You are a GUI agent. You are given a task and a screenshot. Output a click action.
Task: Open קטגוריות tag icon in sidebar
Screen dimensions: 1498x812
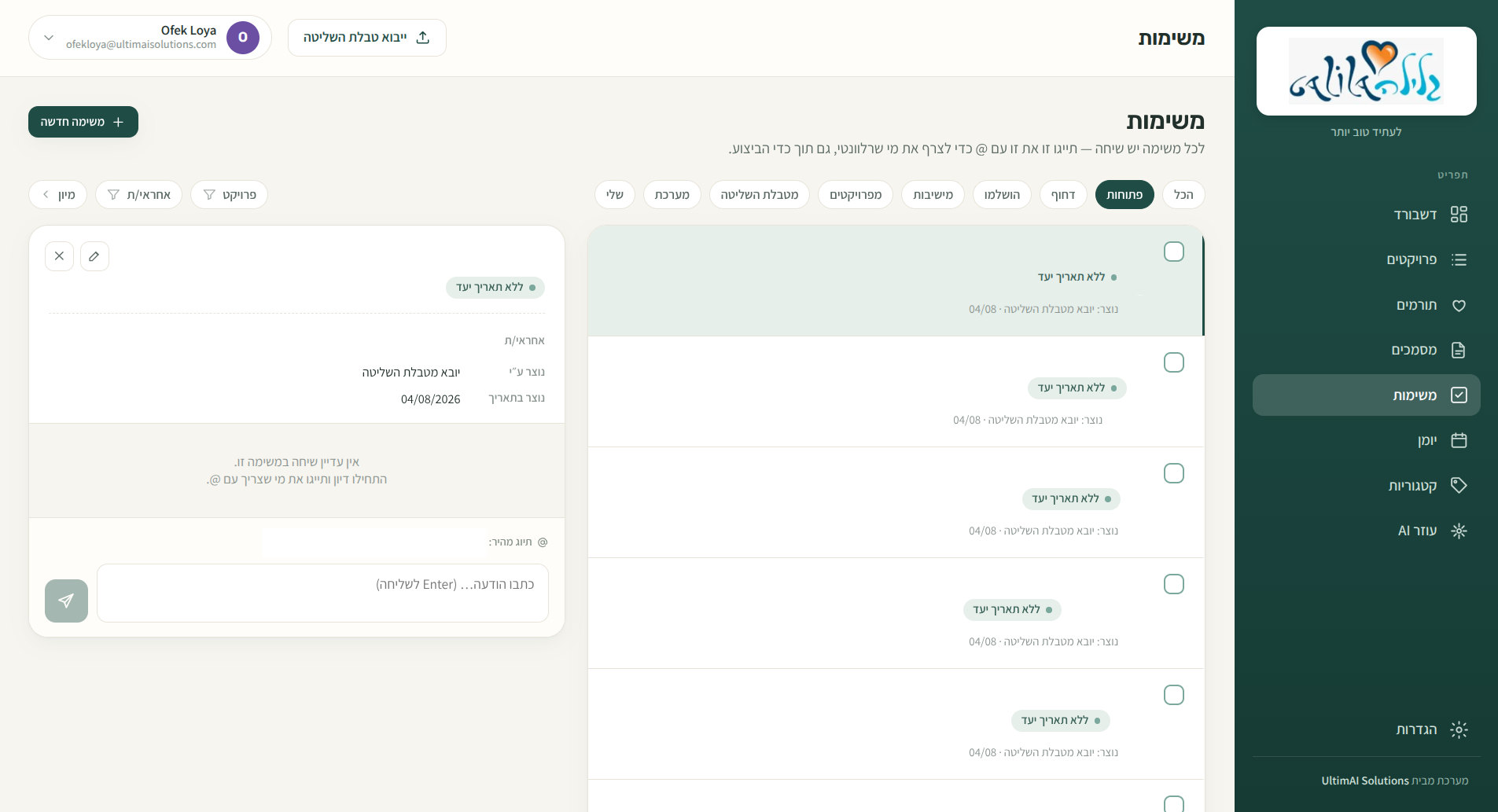[x=1459, y=485]
